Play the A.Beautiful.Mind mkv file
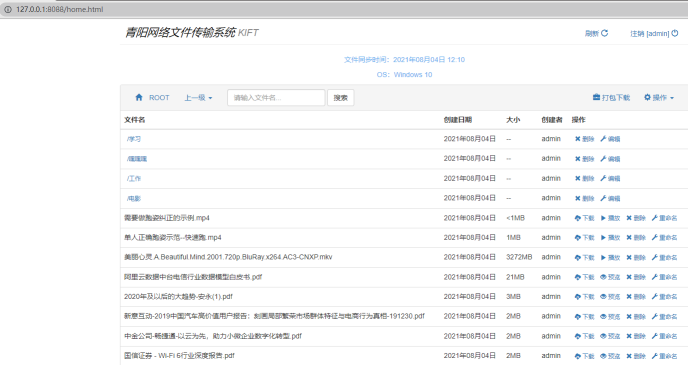Image resolution: width=688 pixels, height=365 pixels. click(610, 258)
